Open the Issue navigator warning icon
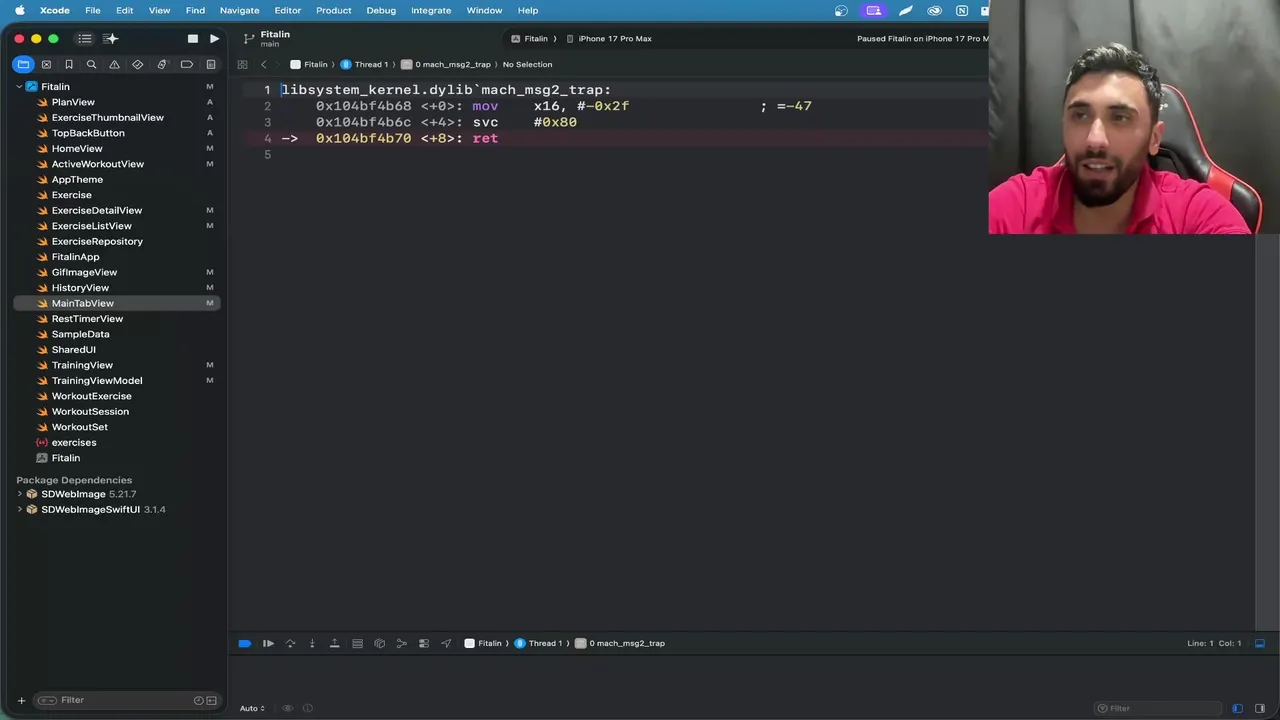Viewport: 1280px width, 720px height. [114, 64]
